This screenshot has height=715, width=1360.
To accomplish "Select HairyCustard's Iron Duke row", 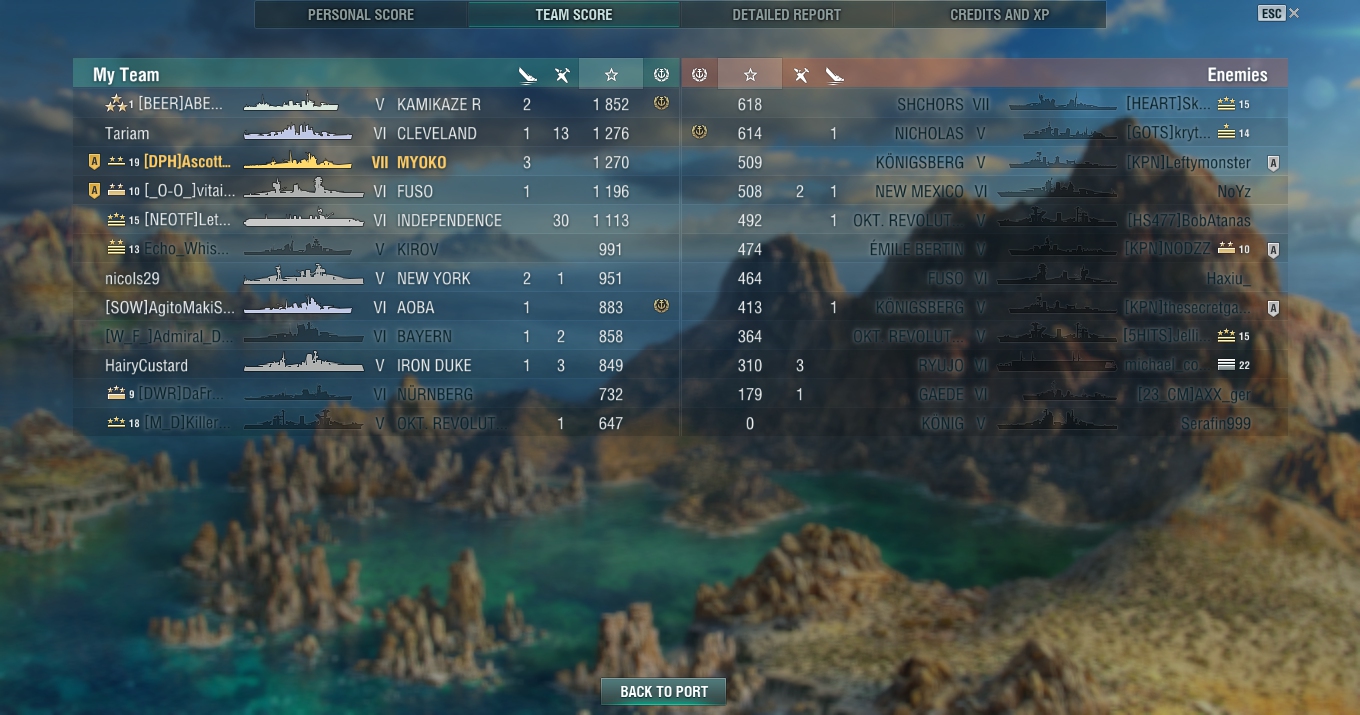I will [x=376, y=365].
